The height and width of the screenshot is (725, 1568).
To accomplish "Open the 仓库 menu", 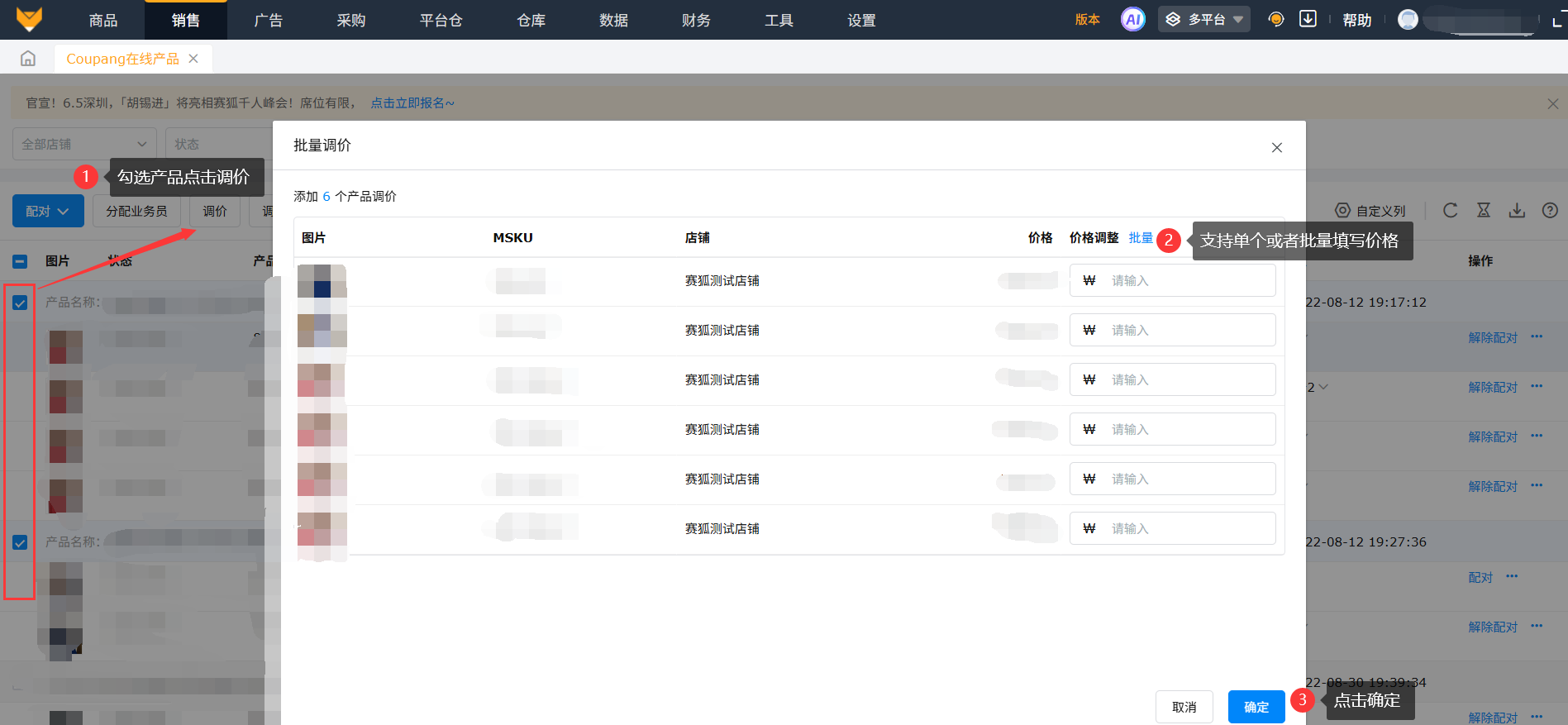I will click(x=531, y=20).
